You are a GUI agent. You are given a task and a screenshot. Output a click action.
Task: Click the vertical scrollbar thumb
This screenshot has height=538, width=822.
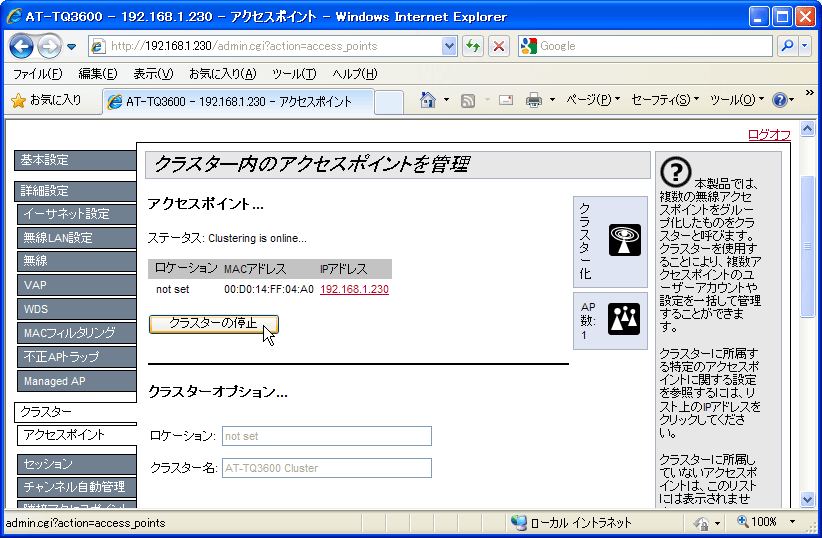pyautogui.click(x=807, y=246)
